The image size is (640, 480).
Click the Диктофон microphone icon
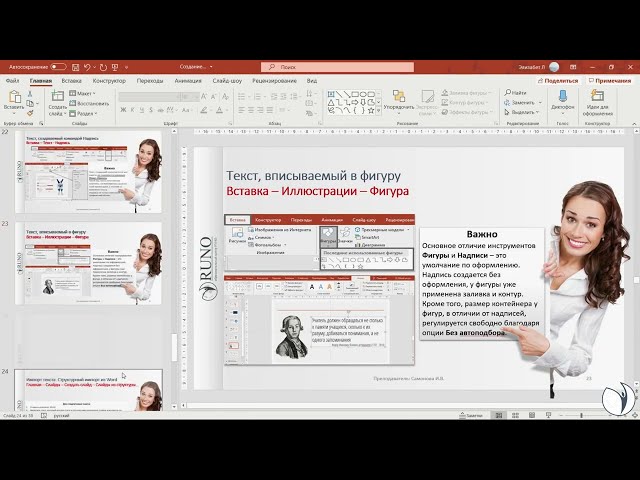click(x=562, y=96)
